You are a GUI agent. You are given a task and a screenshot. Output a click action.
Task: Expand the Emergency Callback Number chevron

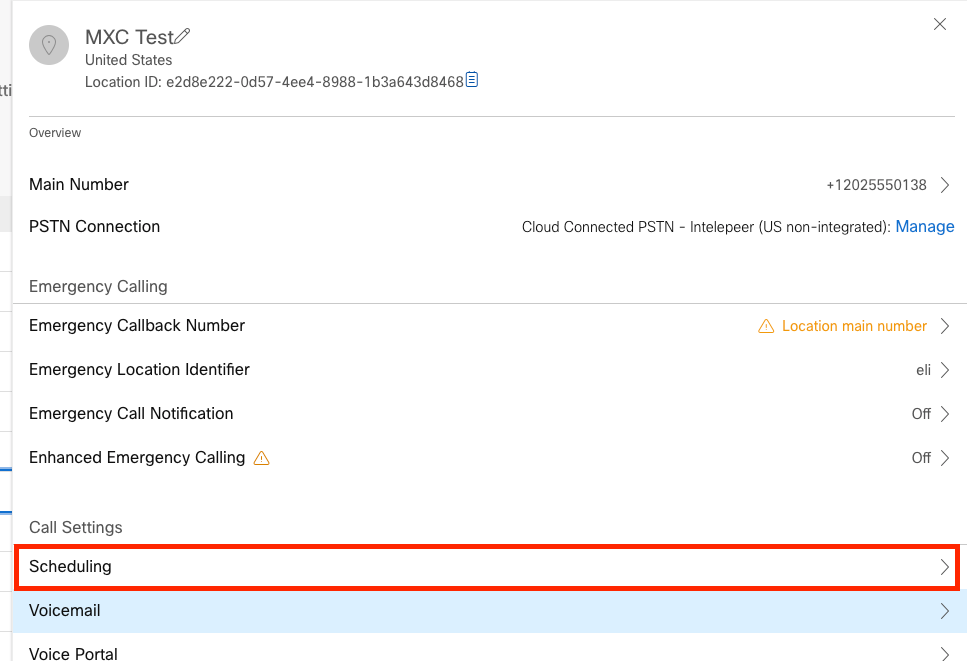click(x=945, y=326)
